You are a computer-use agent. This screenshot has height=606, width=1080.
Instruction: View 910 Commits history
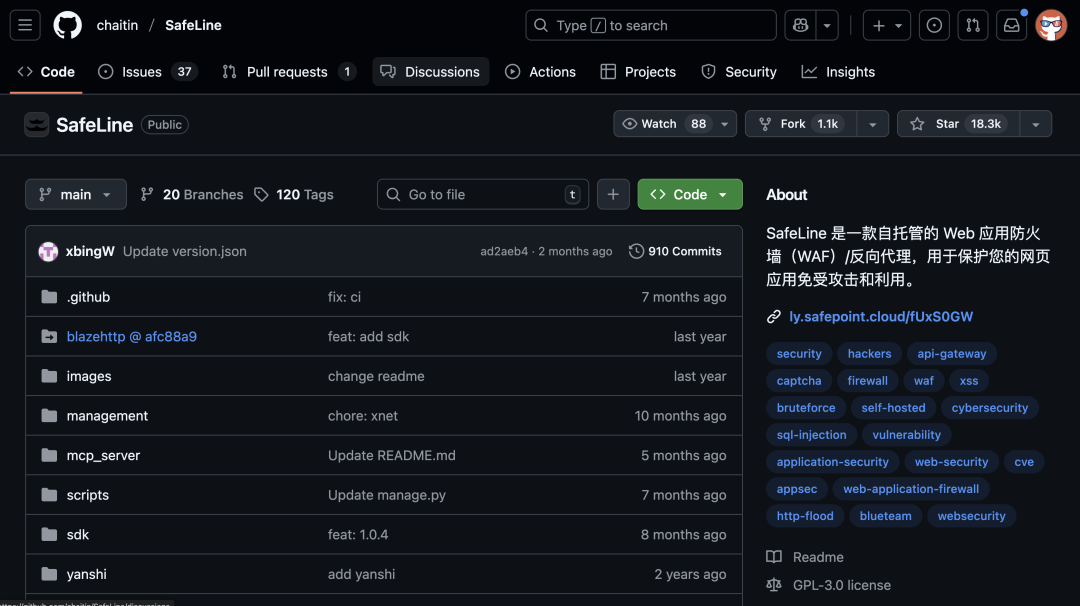675,251
